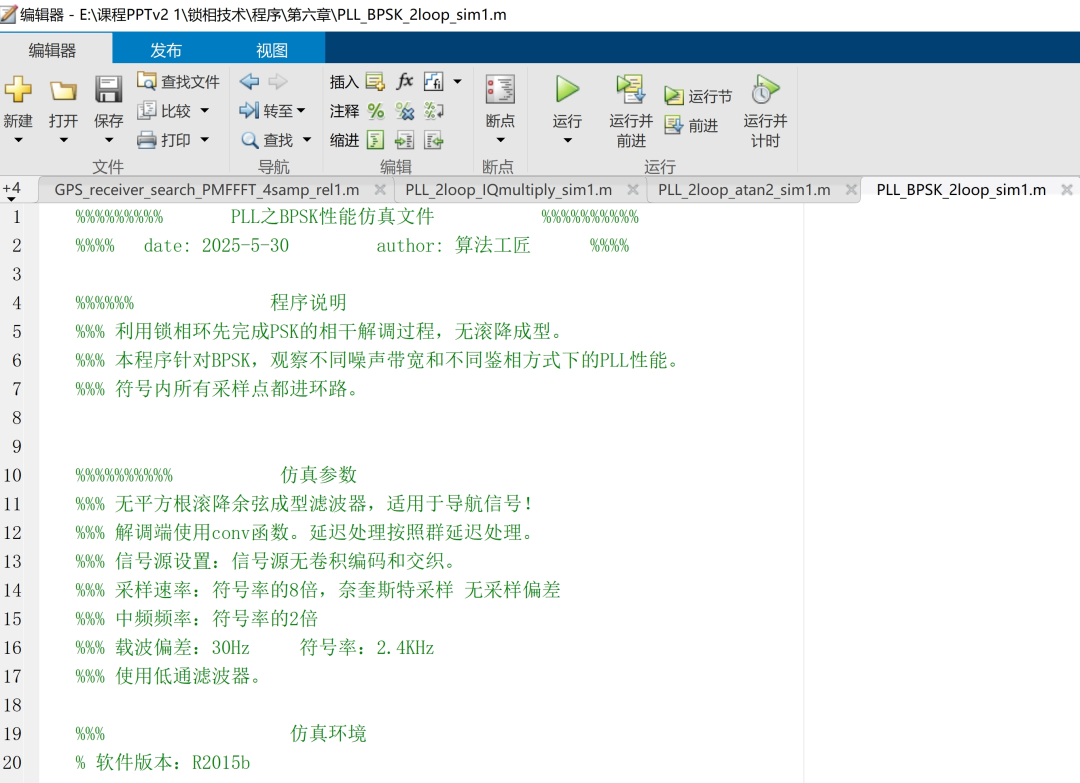Click the insert function fx icon
1080x783 pixels.
[x=405, y=81]
